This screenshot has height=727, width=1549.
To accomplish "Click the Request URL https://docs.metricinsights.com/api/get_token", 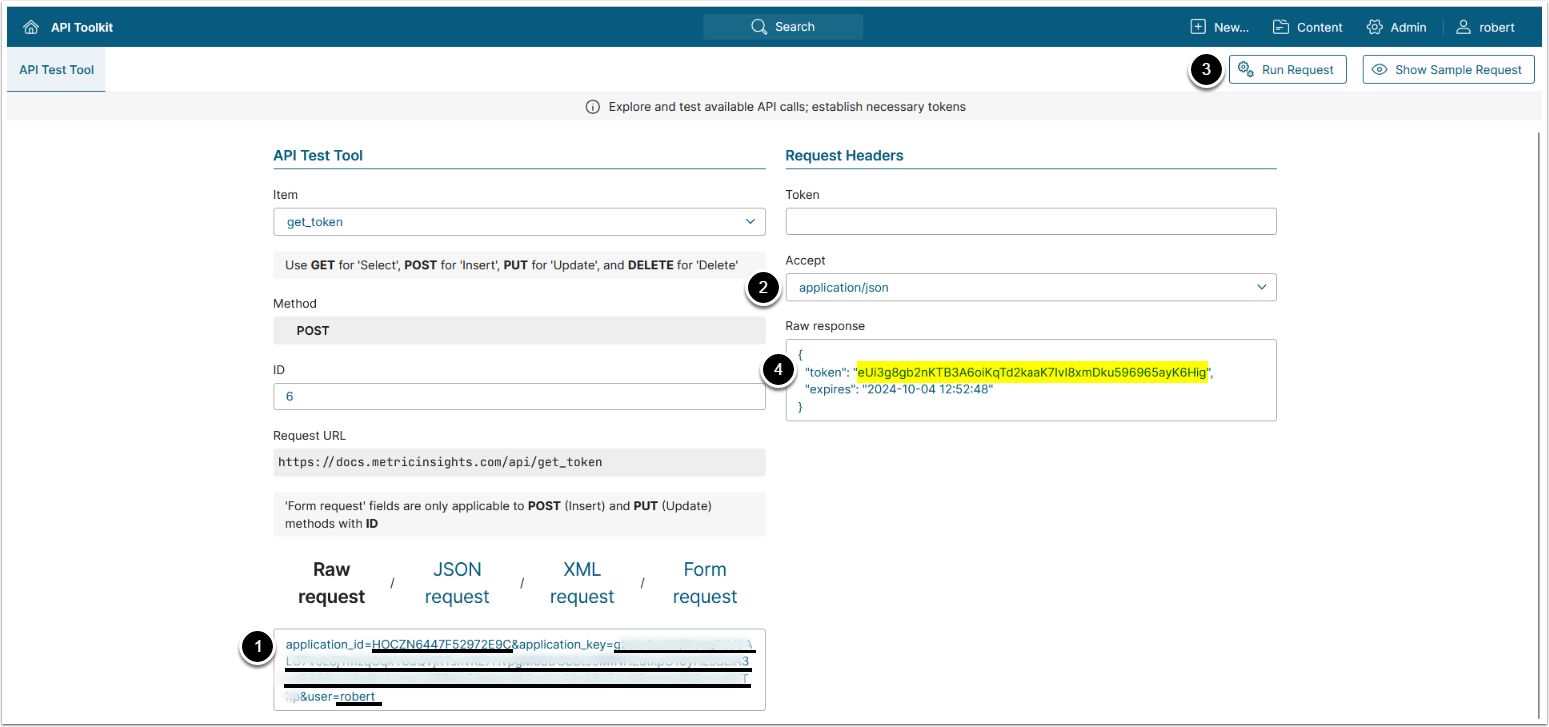I will pos(440,462).
